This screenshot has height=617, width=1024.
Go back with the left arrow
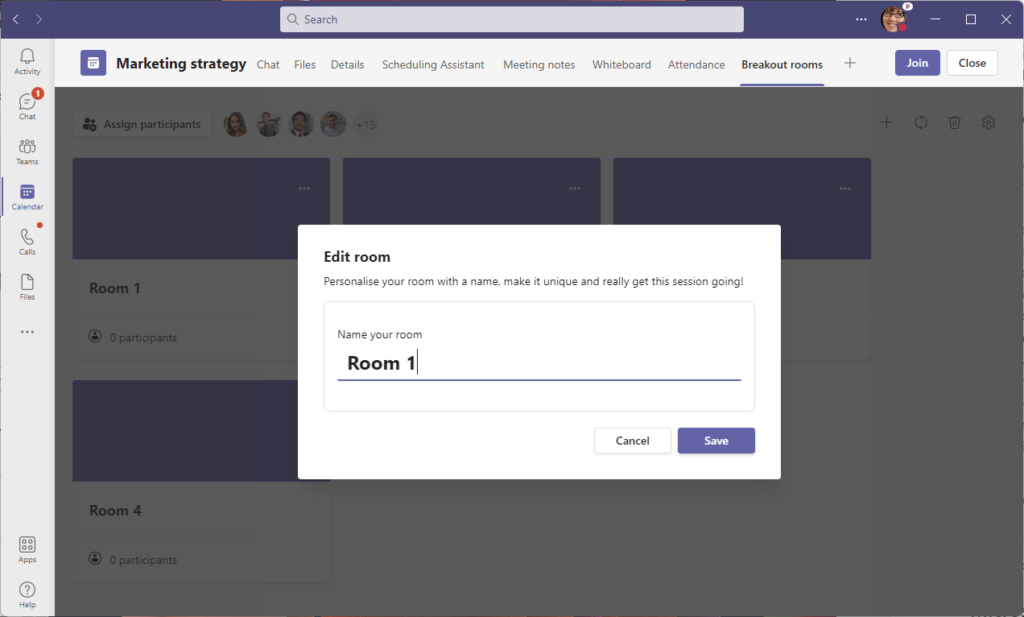tap(16, 20)
